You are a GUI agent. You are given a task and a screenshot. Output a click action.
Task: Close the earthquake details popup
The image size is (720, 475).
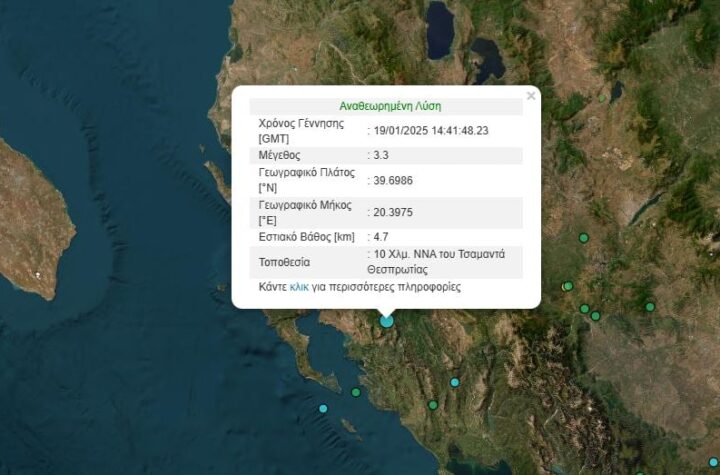(531, 96)
